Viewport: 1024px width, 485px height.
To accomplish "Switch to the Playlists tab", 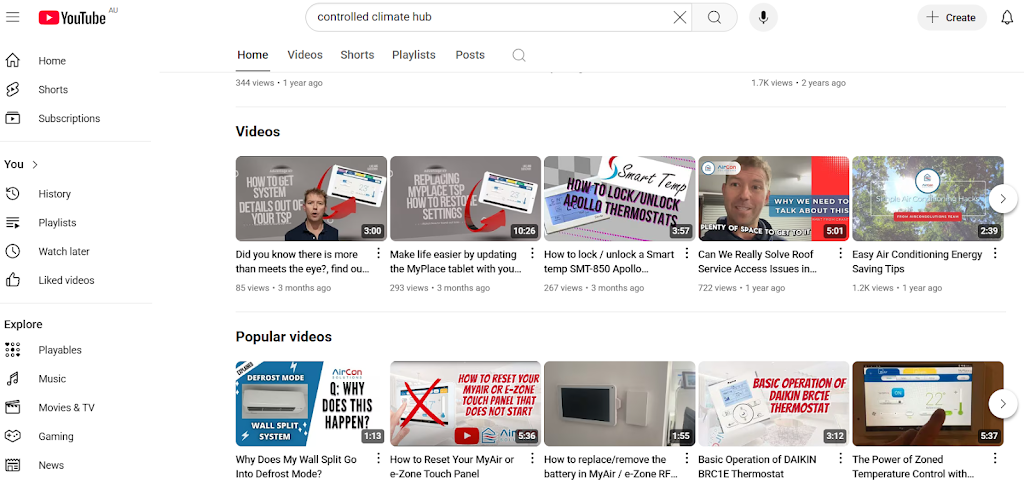I will coord(413,55).
